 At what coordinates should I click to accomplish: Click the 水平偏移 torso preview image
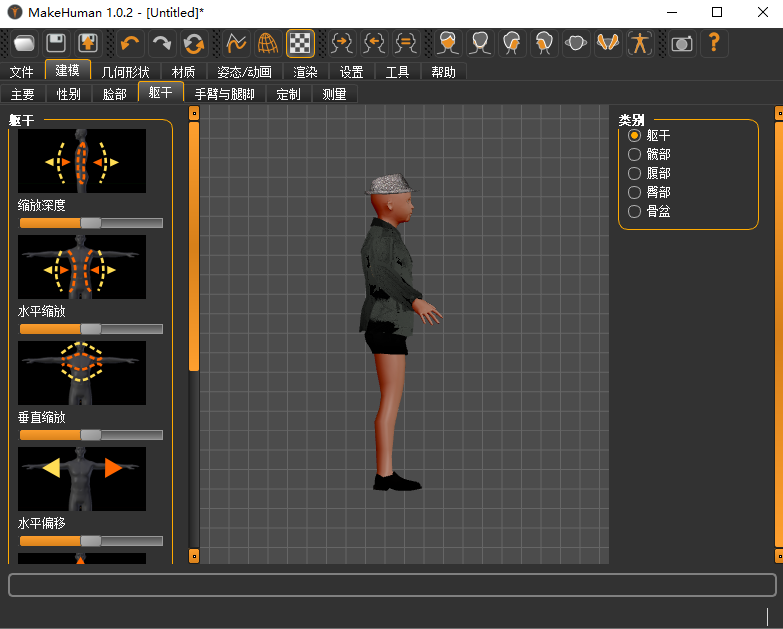(82, 479)
